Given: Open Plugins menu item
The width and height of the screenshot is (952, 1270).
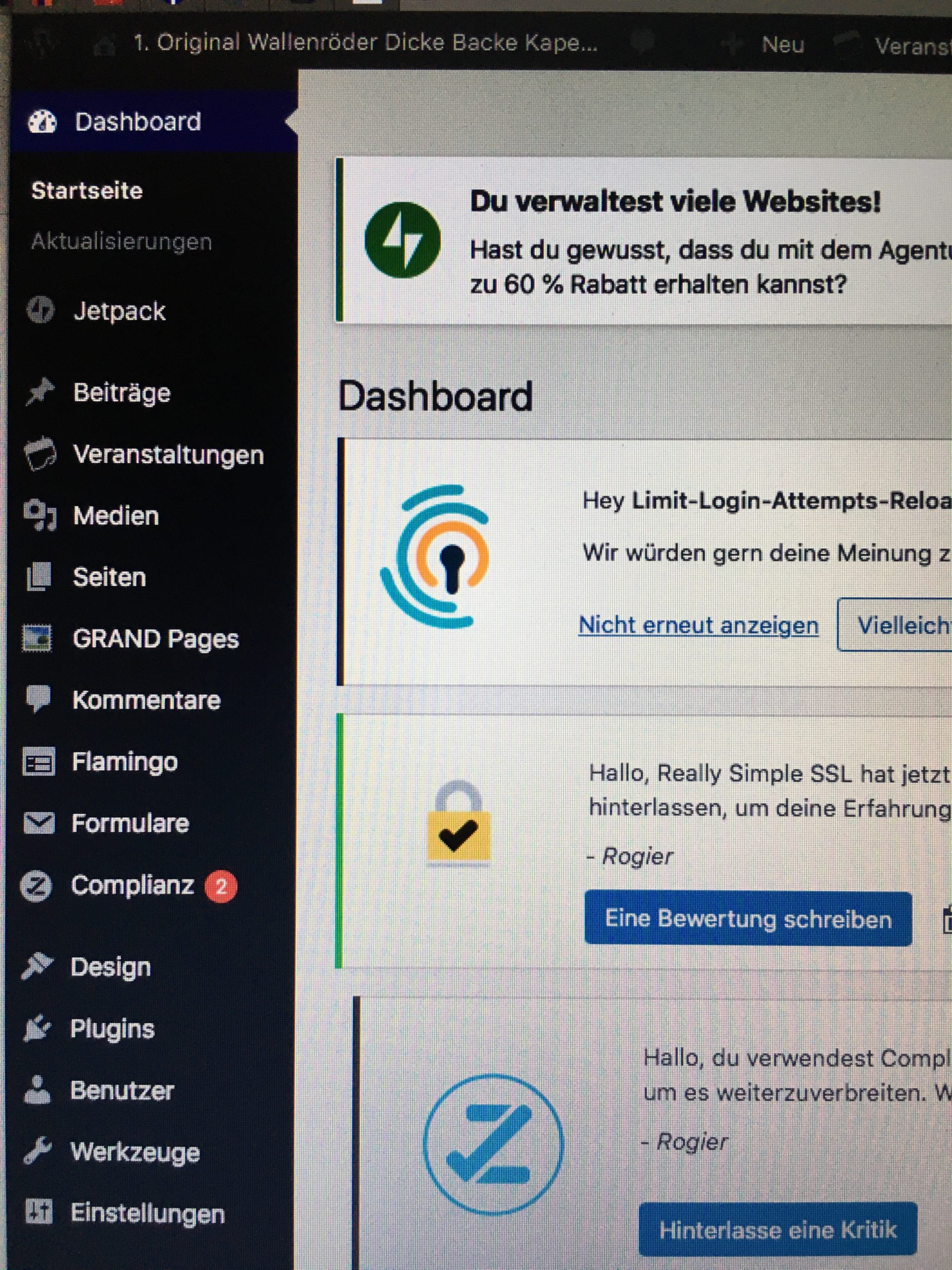Looking at the screenshot, I should pyautogui.click(x=113, y=1029).
